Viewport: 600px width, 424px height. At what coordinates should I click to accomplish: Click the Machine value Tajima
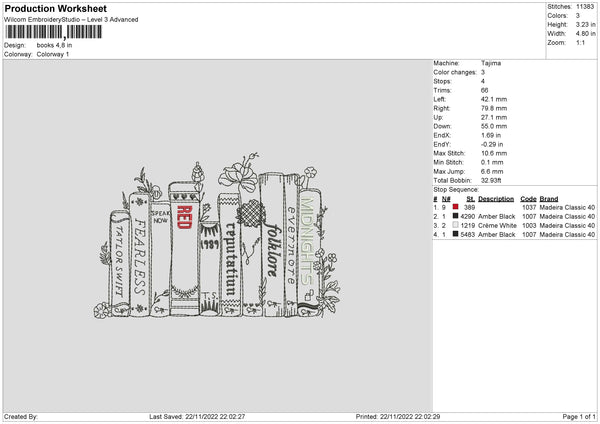(x=491, y=63)
